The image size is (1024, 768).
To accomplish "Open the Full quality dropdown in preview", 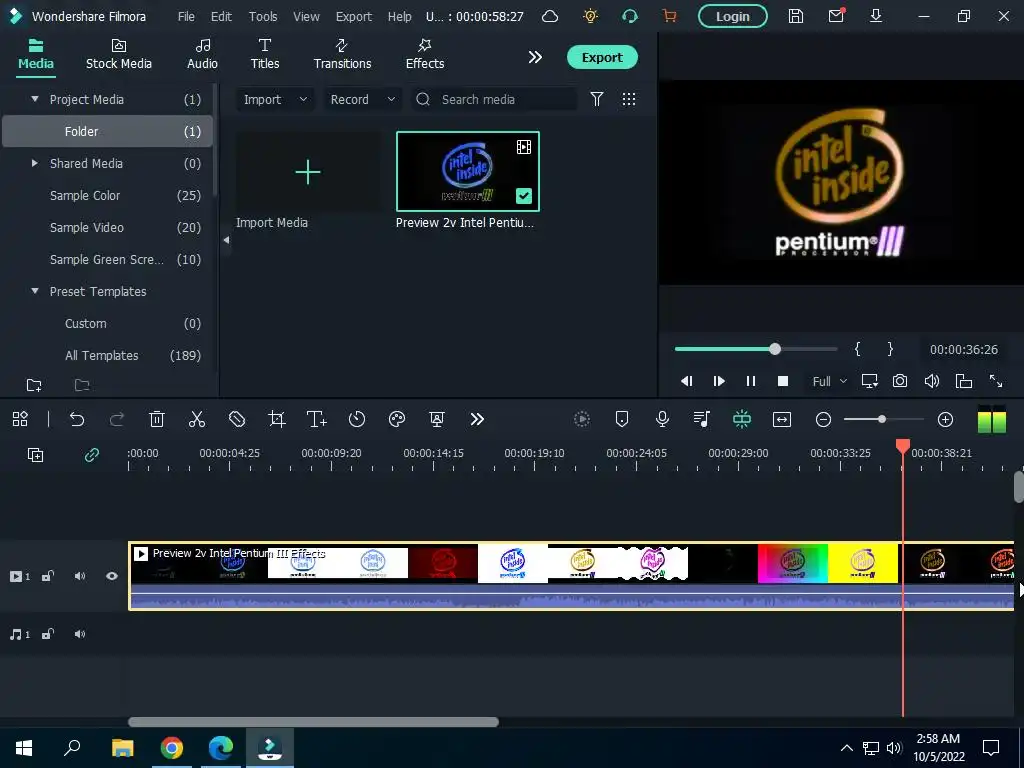I will pos(829,381).
